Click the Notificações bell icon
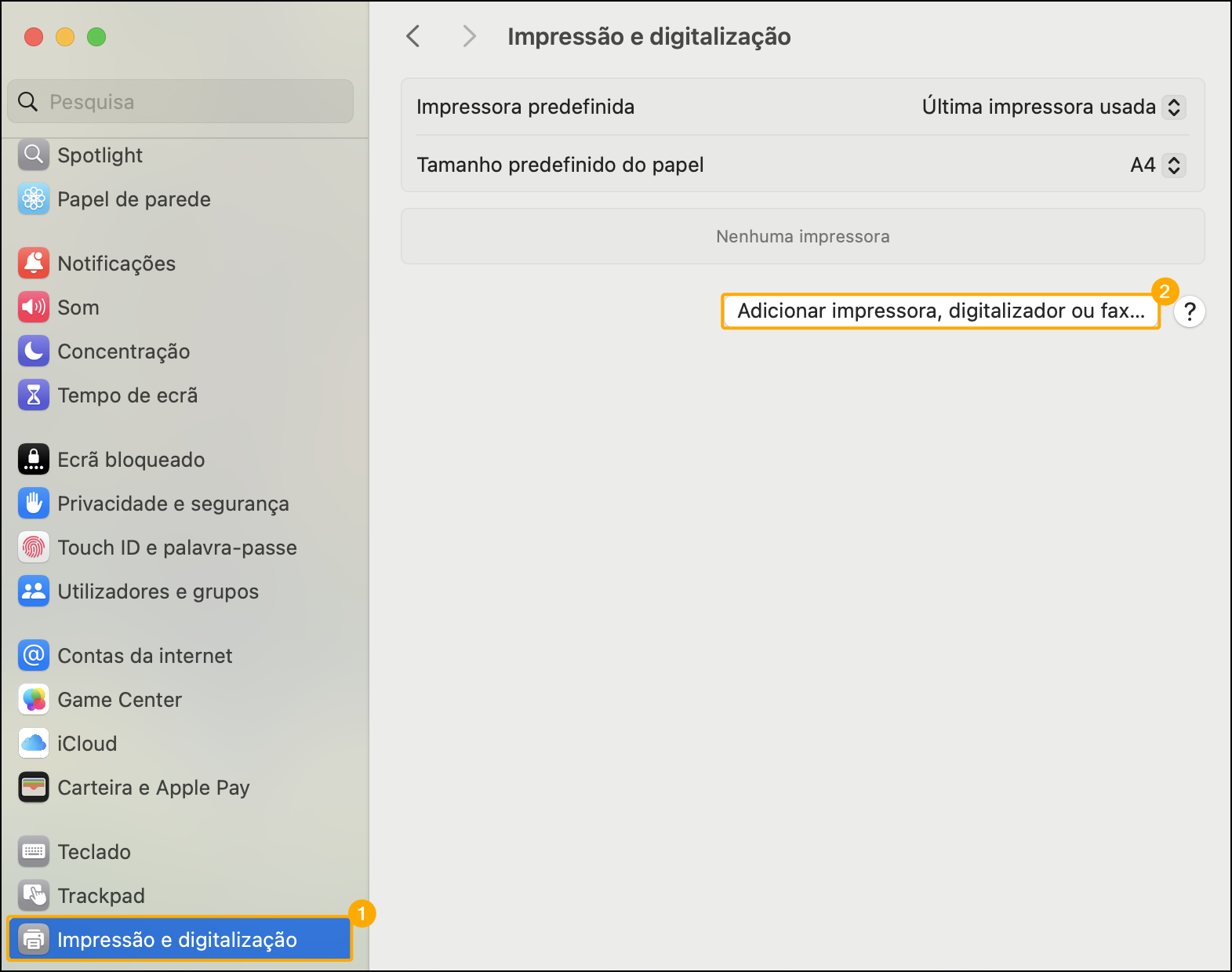This screenshot has width=1232, height=972. tap(34, 264)
